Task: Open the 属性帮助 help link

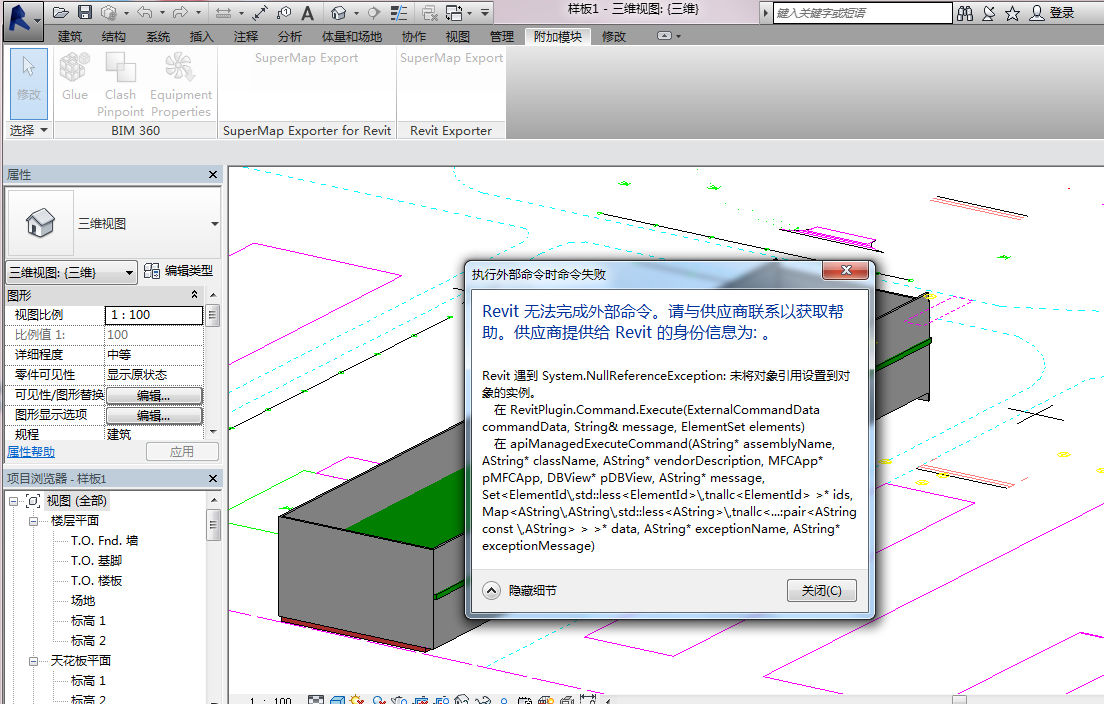Action: click(x=31, y=451)
